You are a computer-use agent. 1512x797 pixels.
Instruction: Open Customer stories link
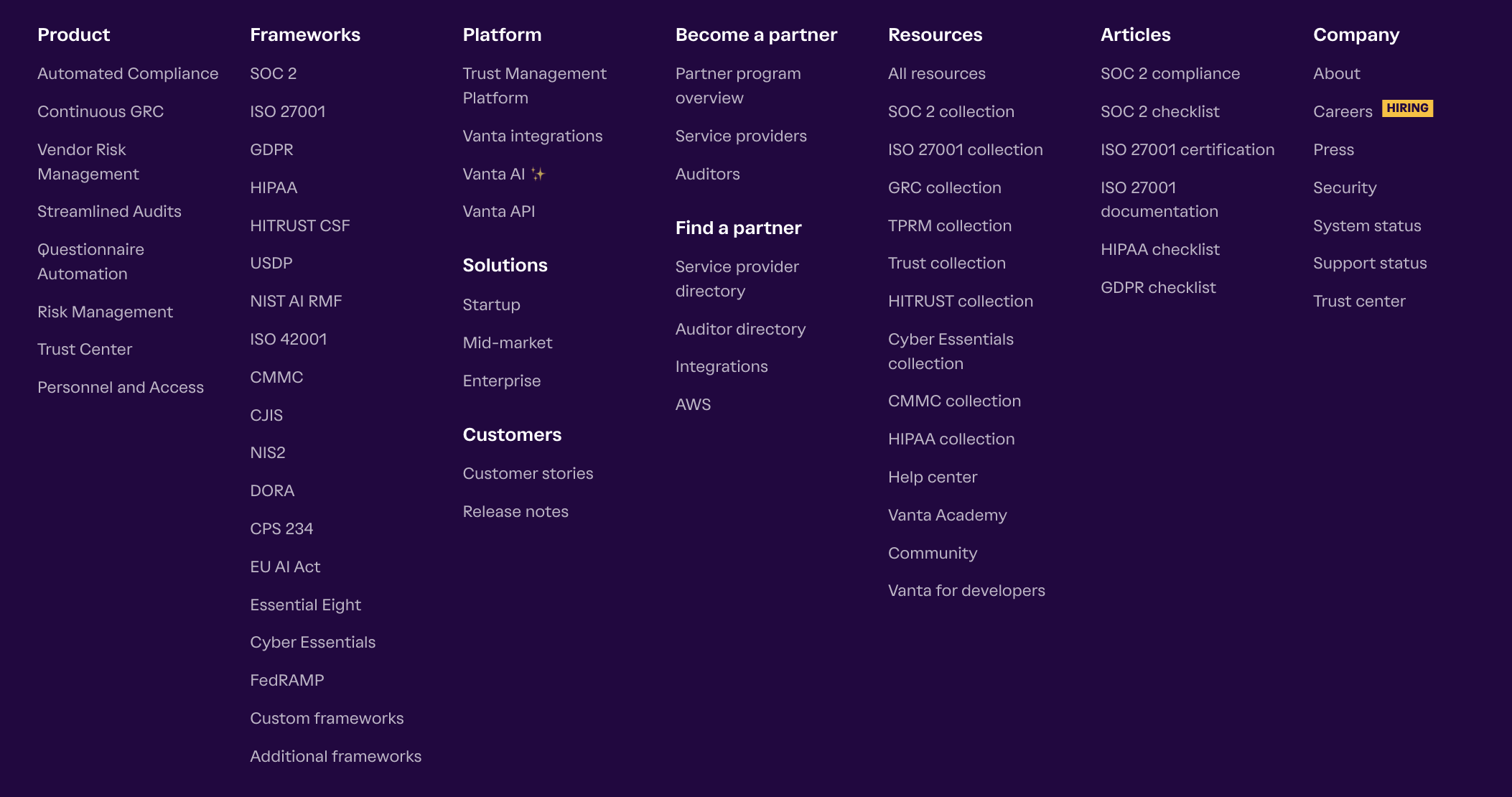click(x=528, y=474)
